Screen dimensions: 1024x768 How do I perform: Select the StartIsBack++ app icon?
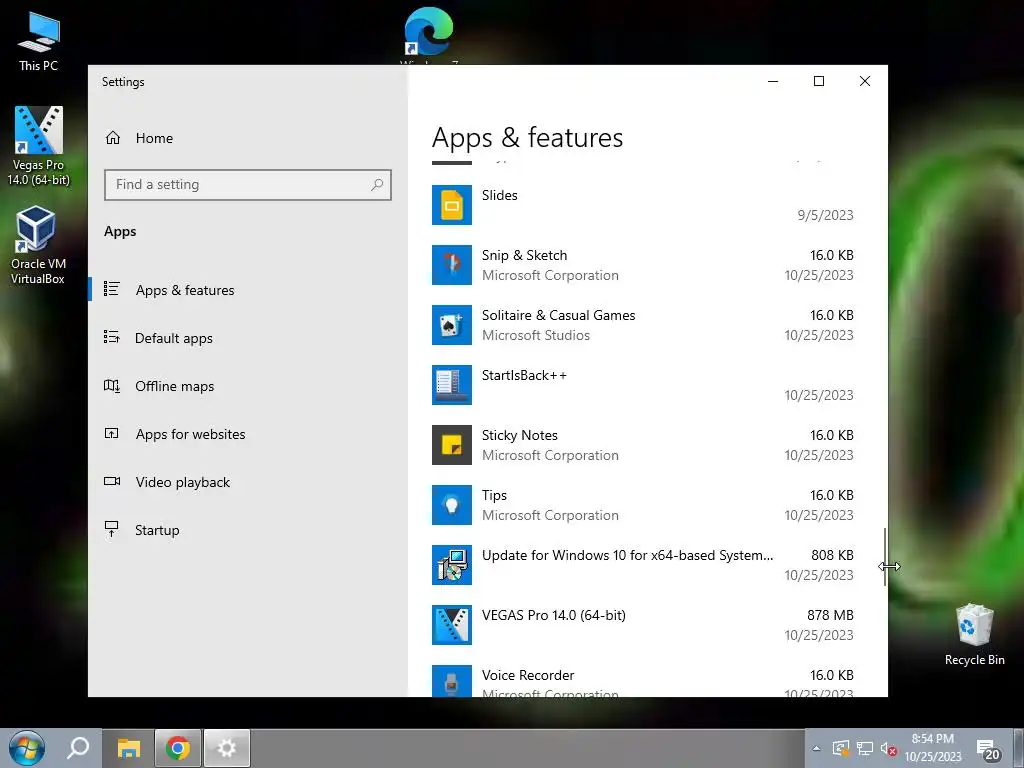tap(451, 385)
